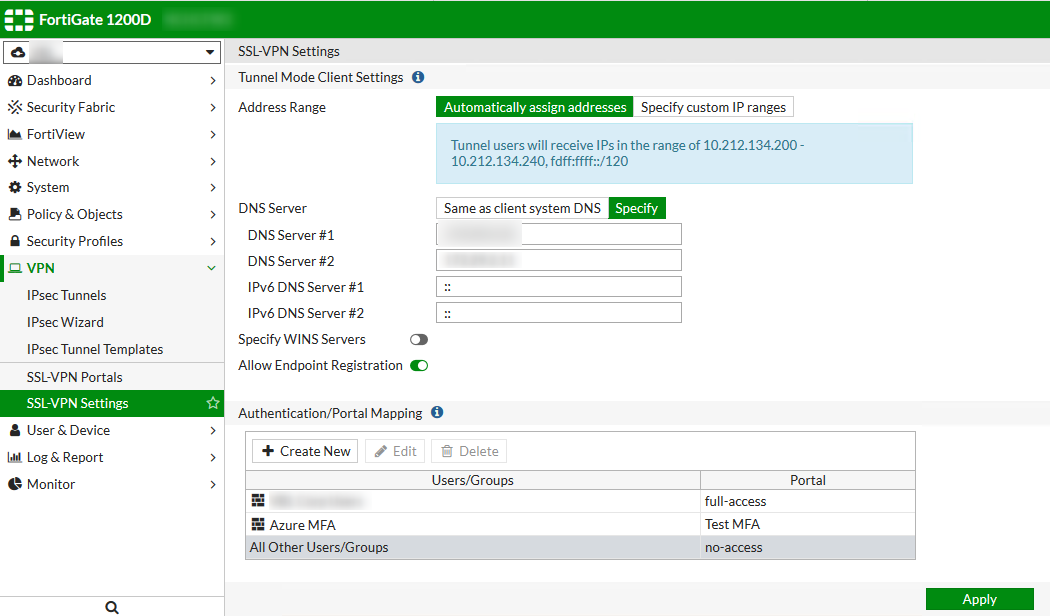Toggle Specify WINS Servers switch
Image resolution: width=1050 pixels, height=616 pixels.
(x=419, y=339)
